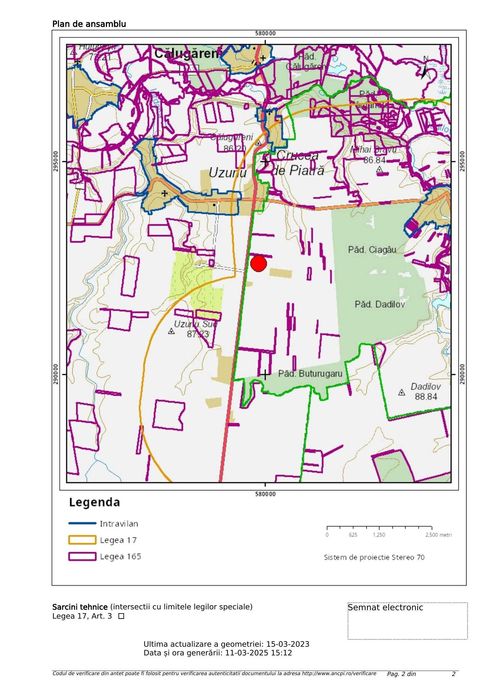Click the Uzunu Sud triangulation point triangle

click(x=171, y=331)
